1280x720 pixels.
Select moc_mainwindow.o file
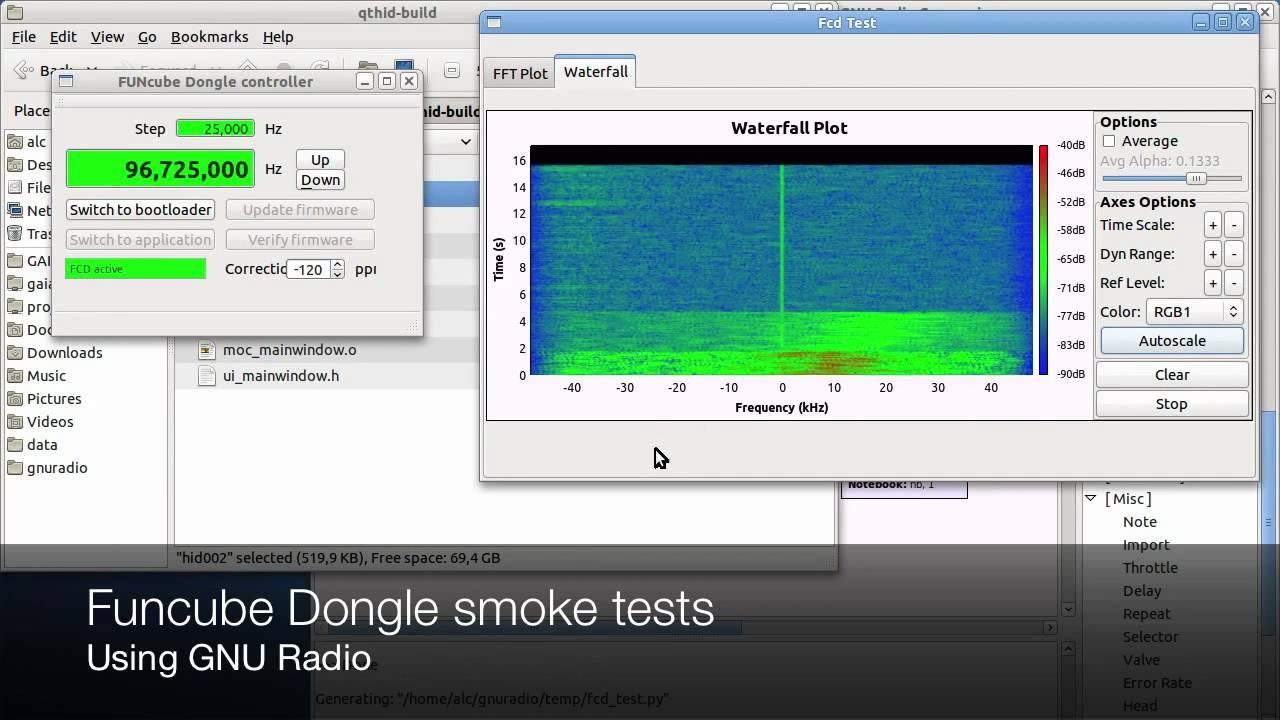click(x=289, y=350)
